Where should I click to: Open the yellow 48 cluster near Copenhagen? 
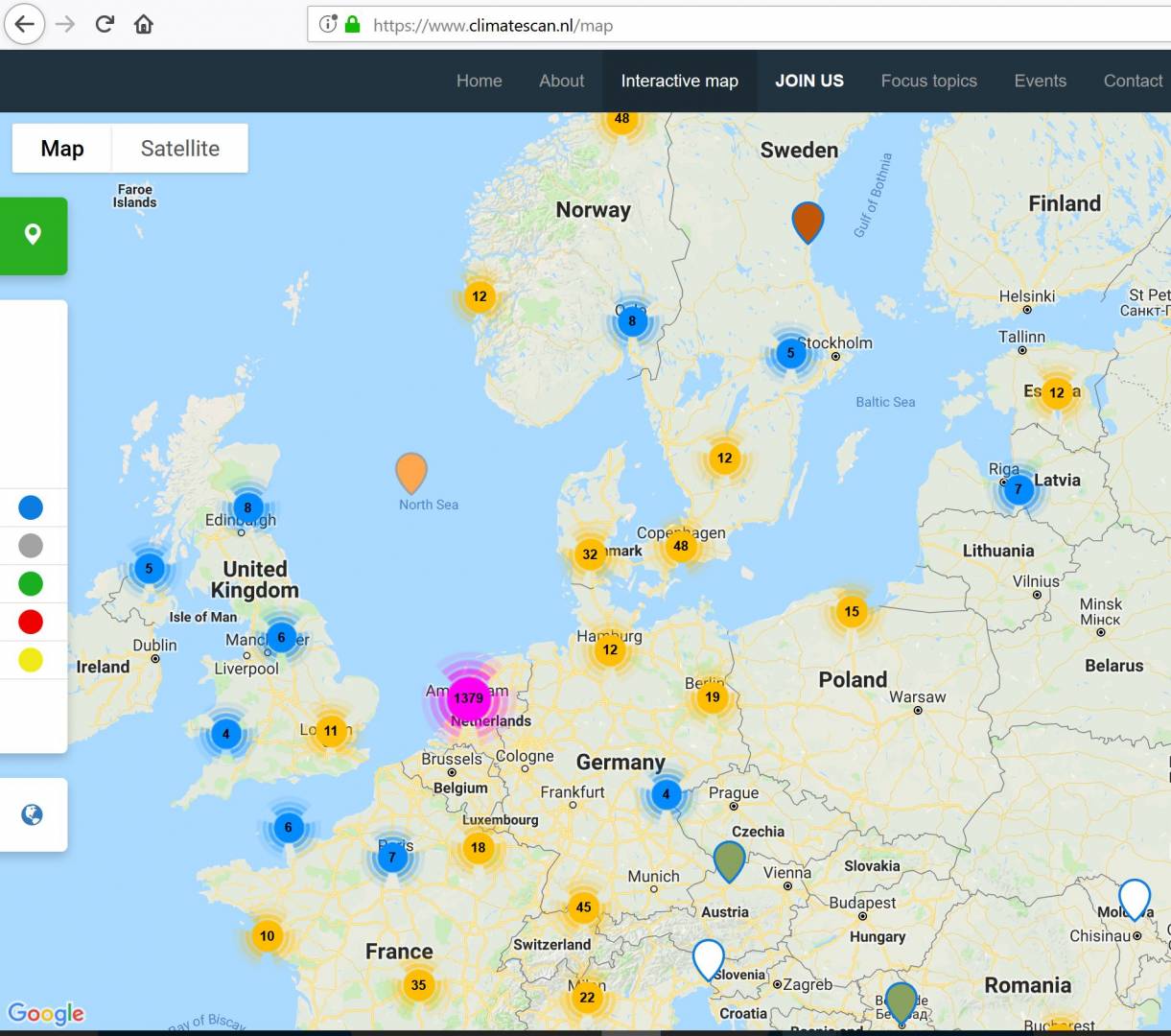point(681,546)
